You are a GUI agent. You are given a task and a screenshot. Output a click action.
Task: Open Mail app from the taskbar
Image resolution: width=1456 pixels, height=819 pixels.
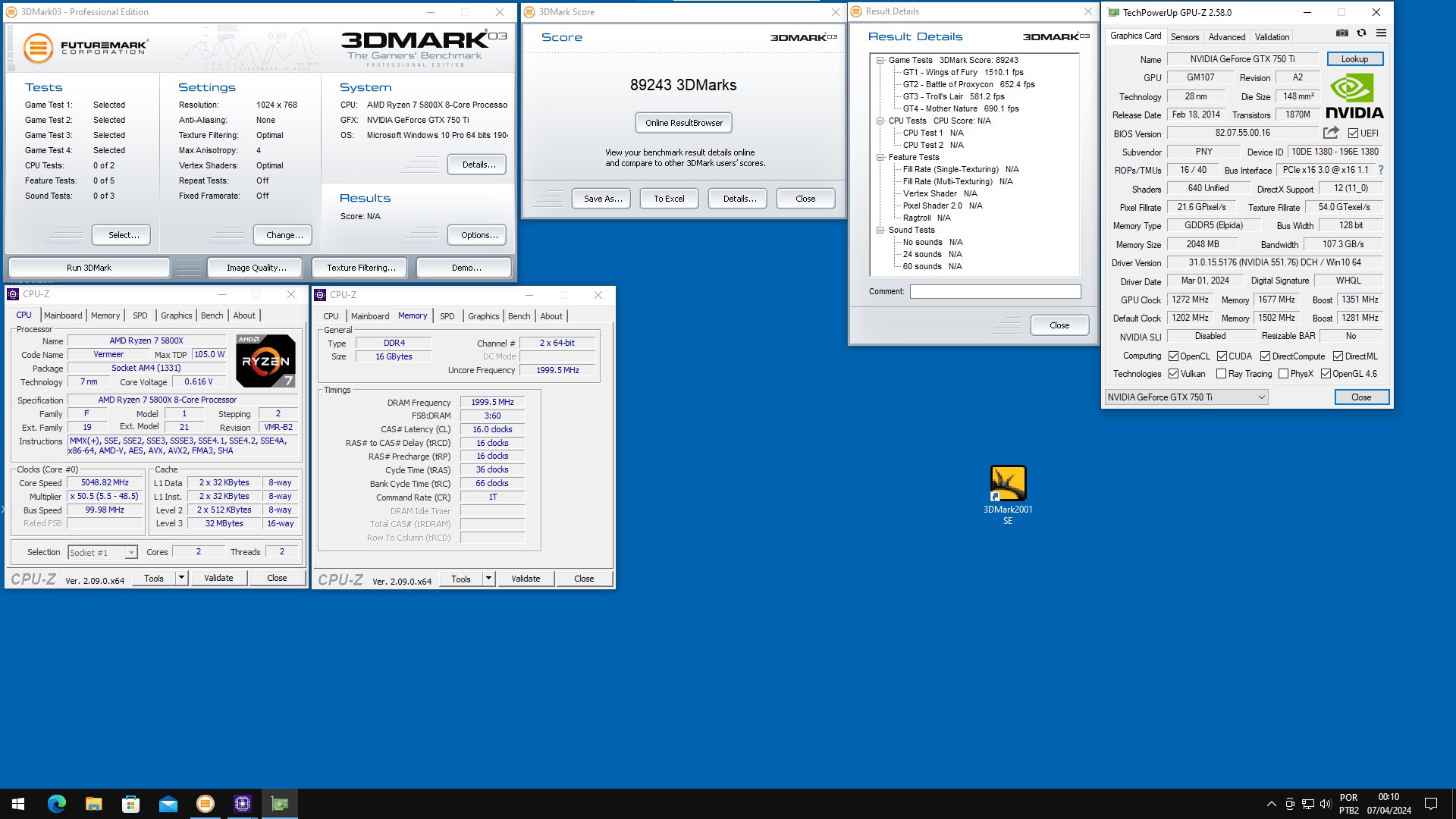168,804
